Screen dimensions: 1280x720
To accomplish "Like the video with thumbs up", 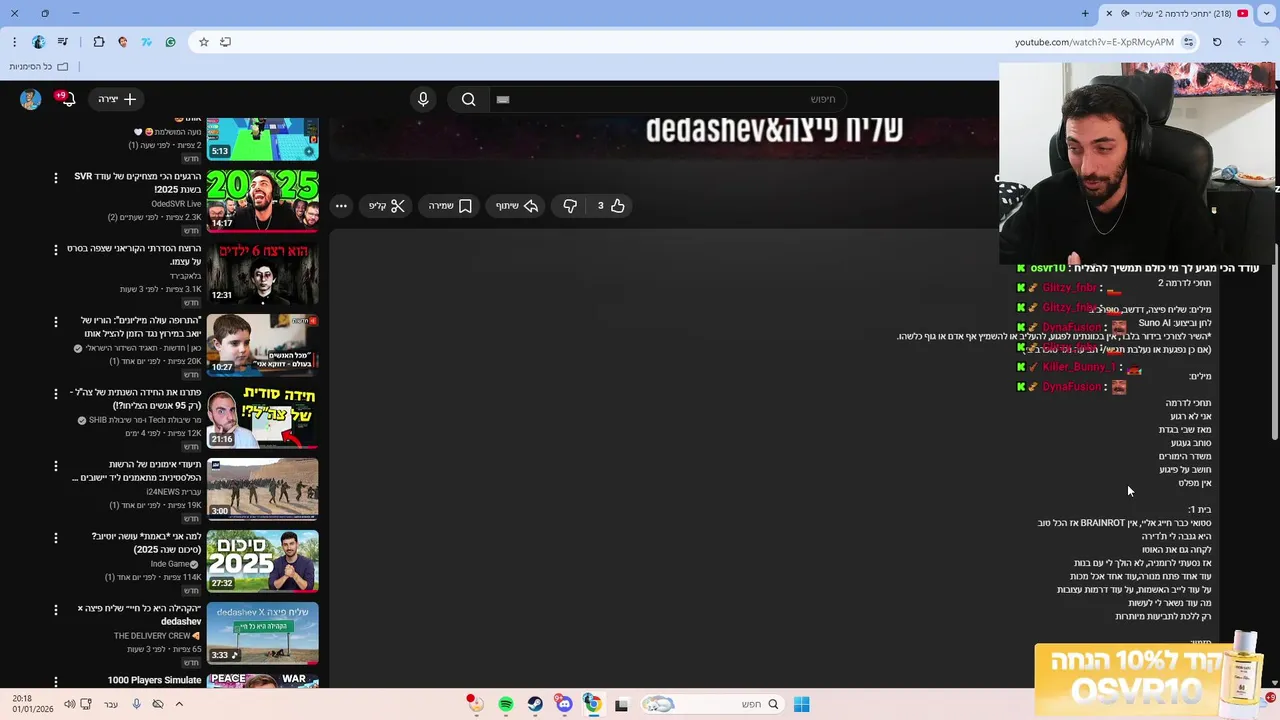I will [610, 206].
